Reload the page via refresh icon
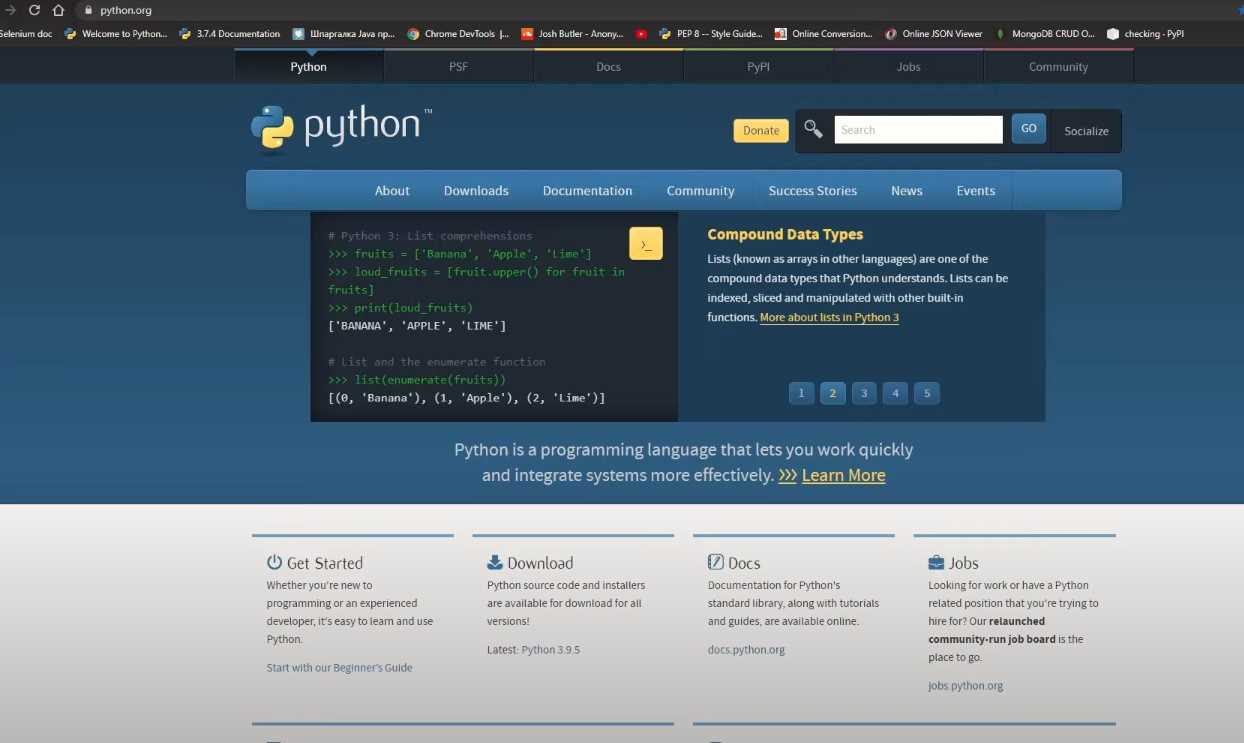 pyautogui.click(x=35, y=10)
